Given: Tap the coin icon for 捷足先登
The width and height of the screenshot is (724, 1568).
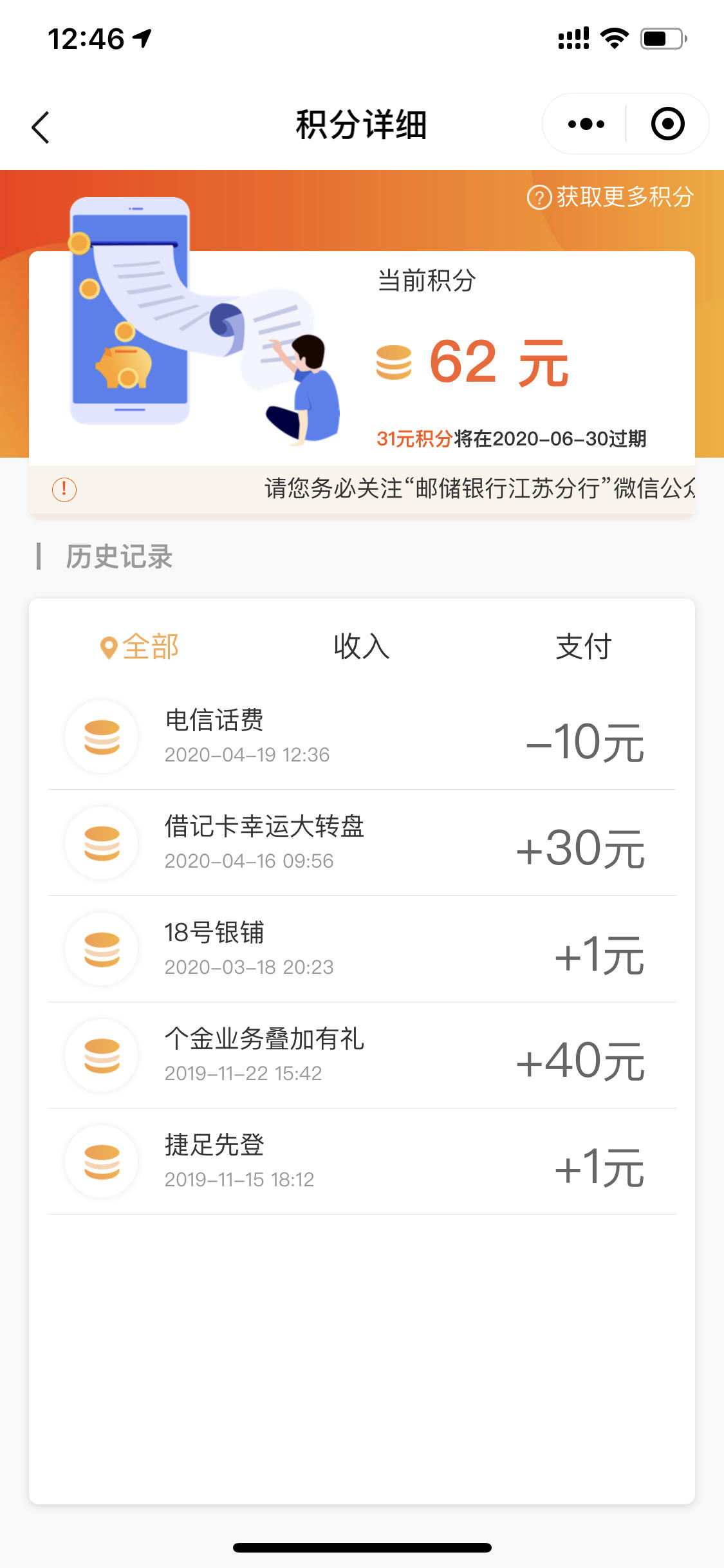Looking at the screenshot, I should pos(102,1161).
